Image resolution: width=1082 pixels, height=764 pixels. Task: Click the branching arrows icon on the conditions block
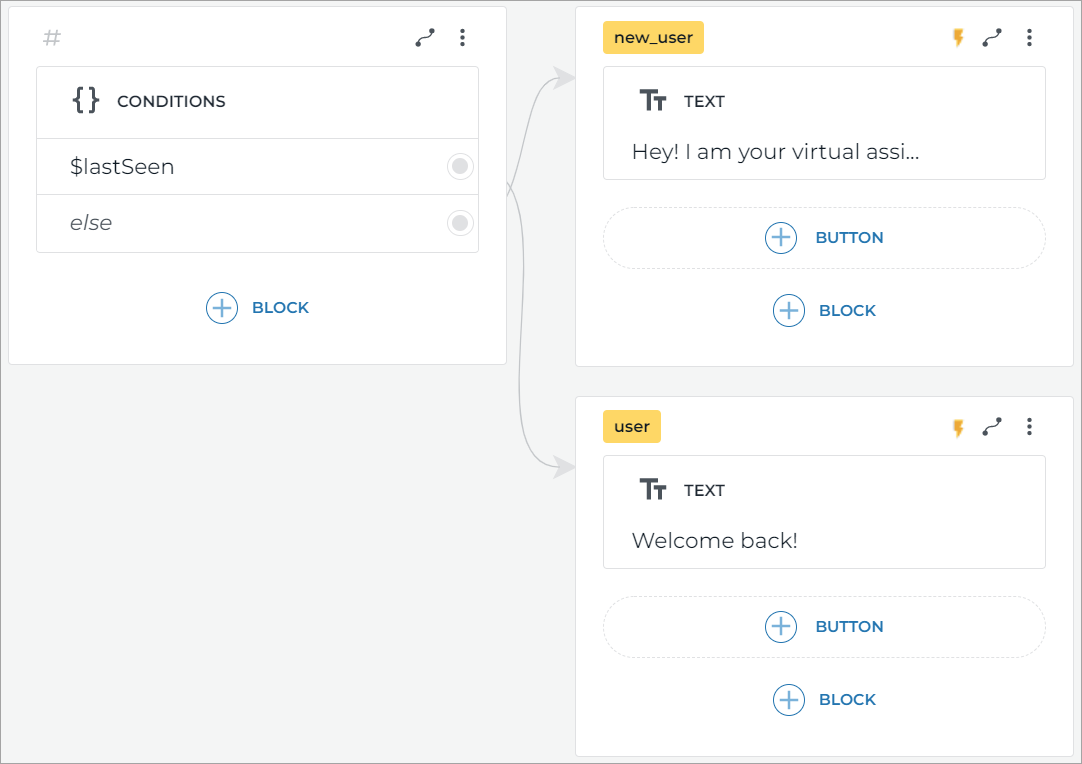424,37
